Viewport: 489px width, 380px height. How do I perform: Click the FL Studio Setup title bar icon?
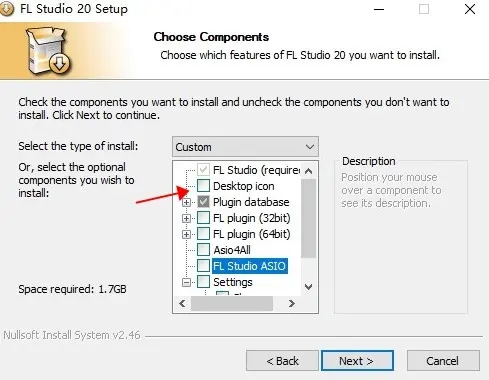[x=7, y=9]
